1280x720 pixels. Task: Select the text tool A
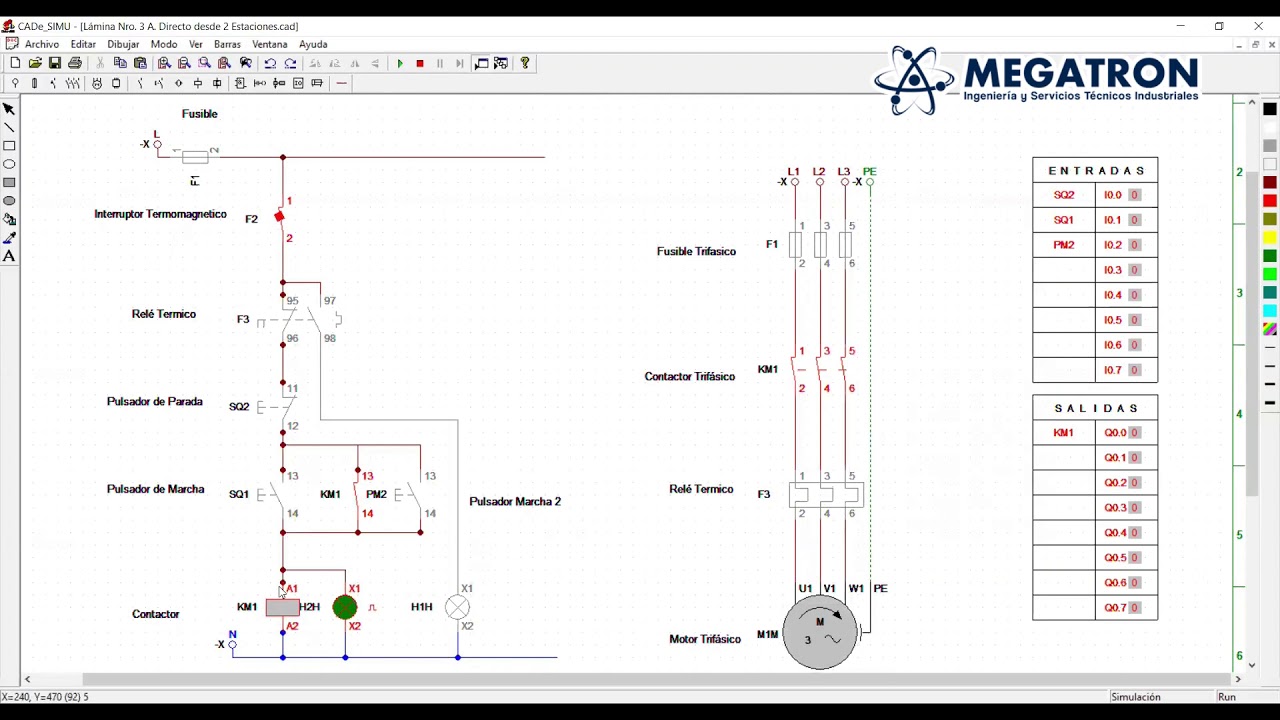9,256
